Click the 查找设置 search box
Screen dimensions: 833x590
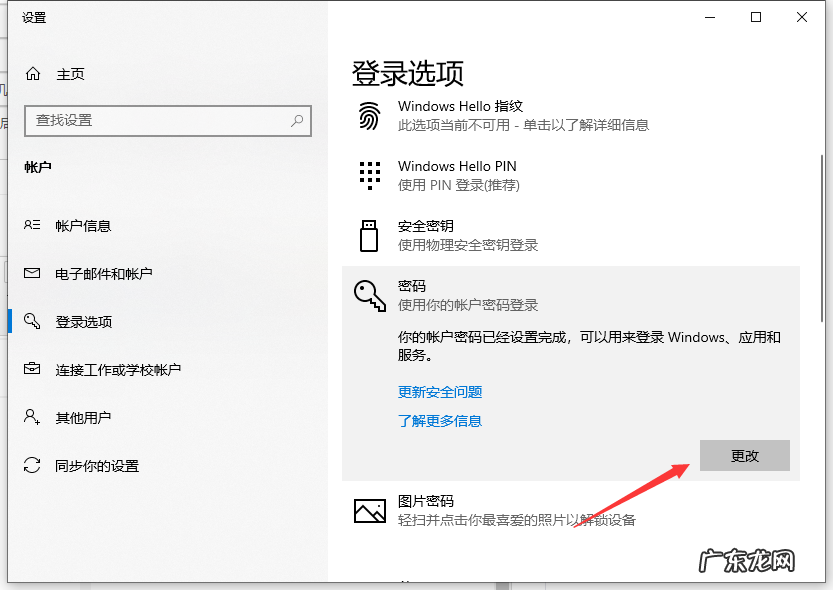click(167, 121)
